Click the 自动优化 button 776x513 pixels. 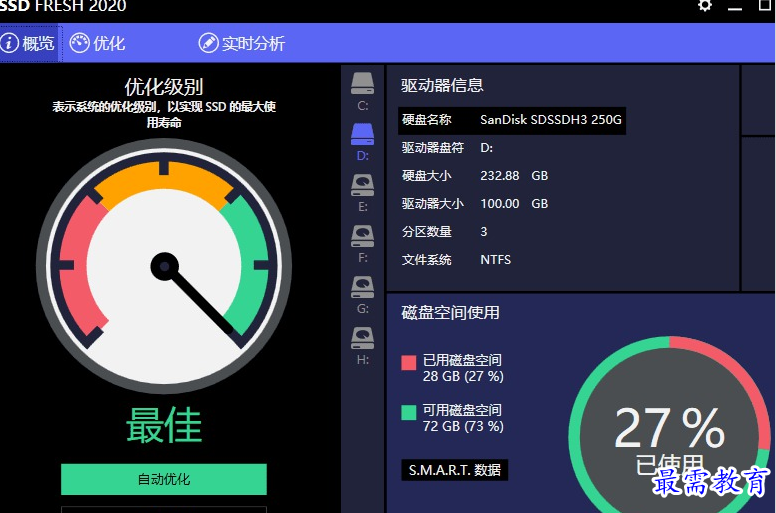tap(164, 479)
